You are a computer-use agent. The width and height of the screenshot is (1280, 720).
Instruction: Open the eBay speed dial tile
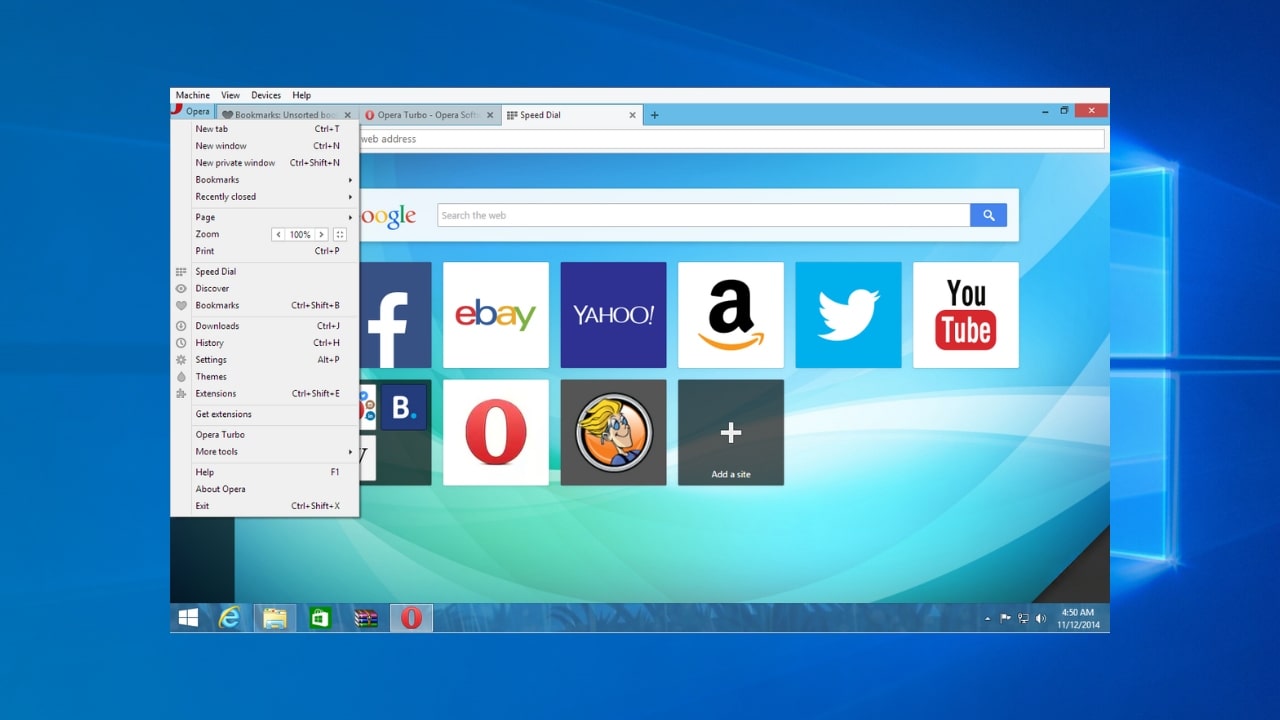(496, 315)
